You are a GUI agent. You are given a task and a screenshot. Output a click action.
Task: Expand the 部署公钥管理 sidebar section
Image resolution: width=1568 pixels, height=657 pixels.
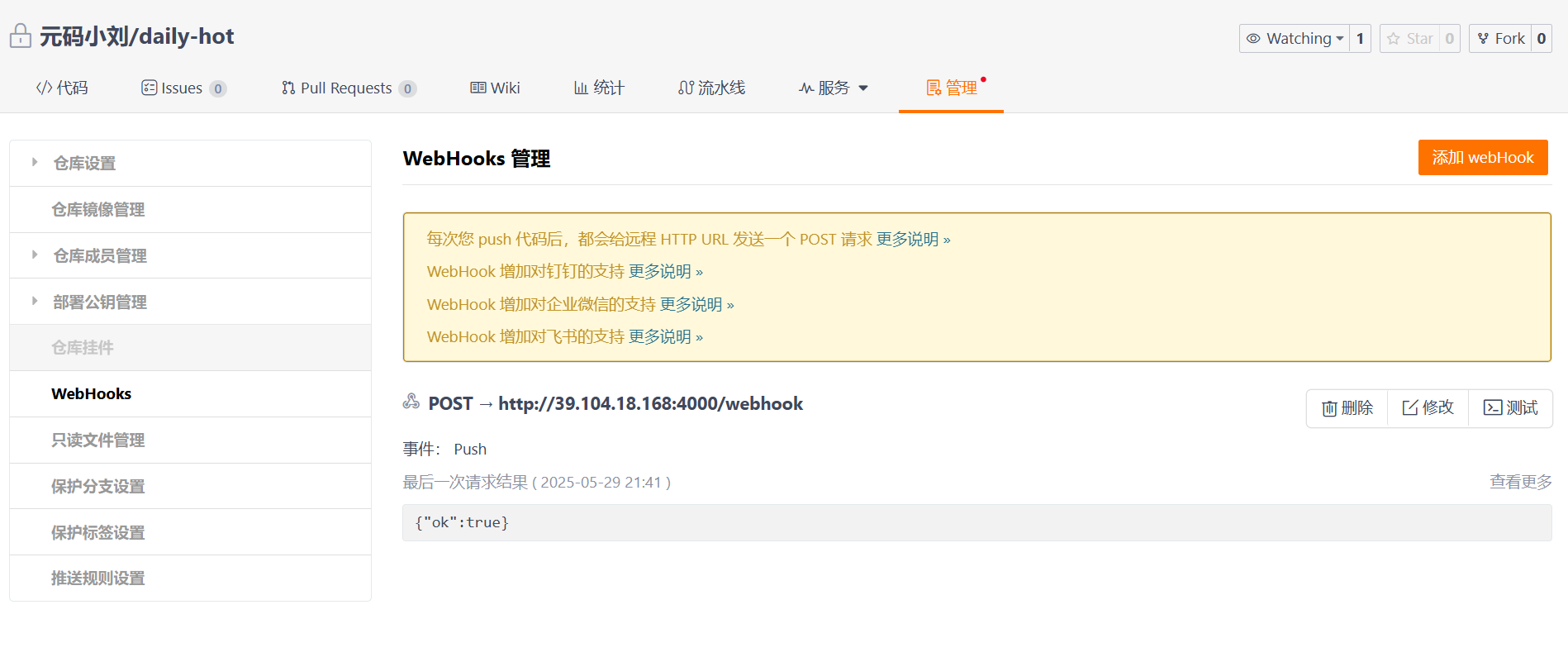35,302
